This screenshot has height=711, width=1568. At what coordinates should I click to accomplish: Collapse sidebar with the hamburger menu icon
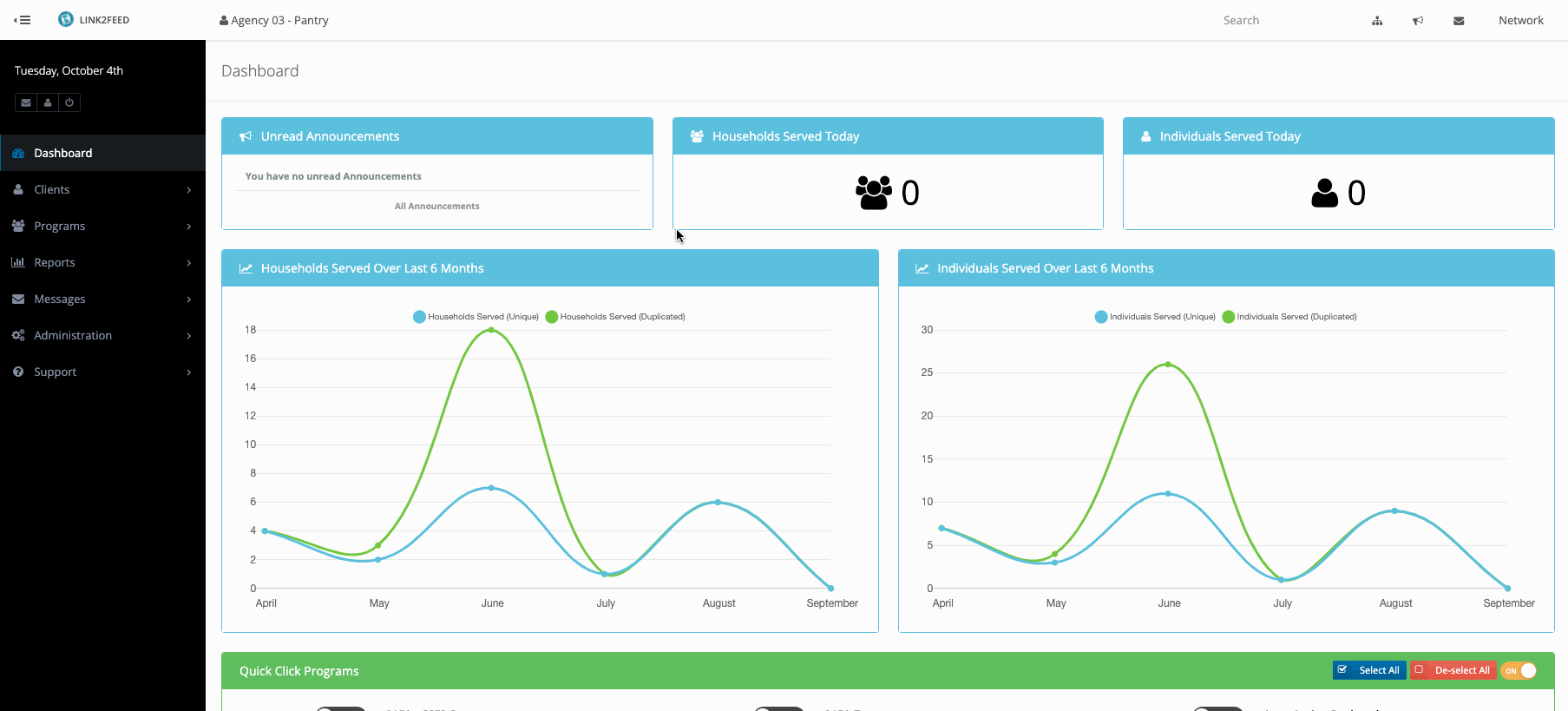(23, 20)
